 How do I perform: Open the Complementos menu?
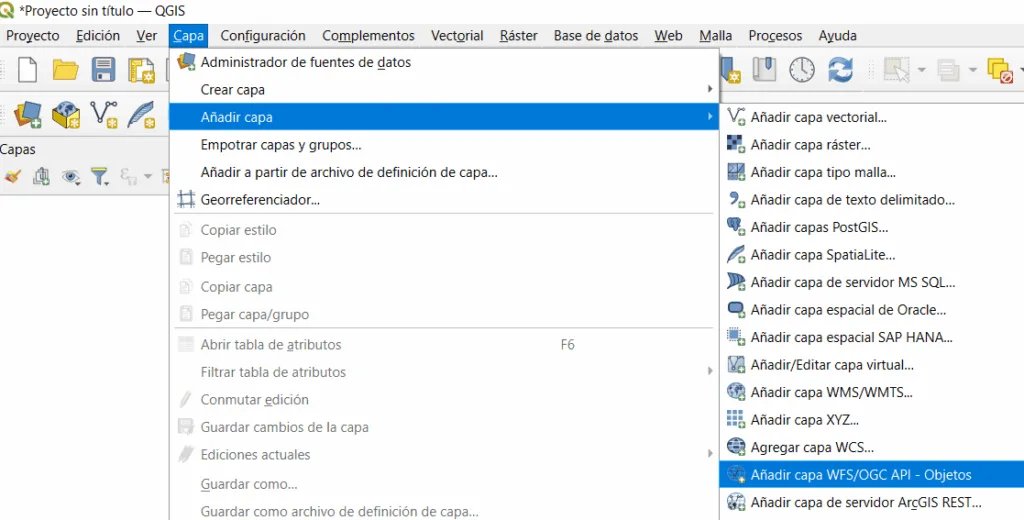coord(368,35)
